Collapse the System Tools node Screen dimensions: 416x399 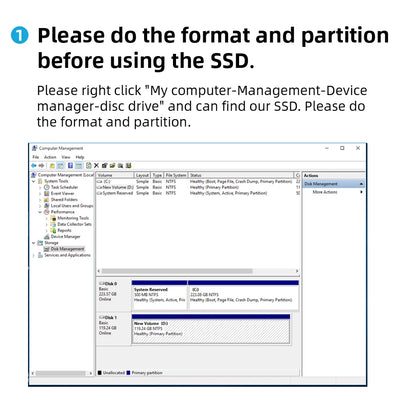click(x=34, y=181)
